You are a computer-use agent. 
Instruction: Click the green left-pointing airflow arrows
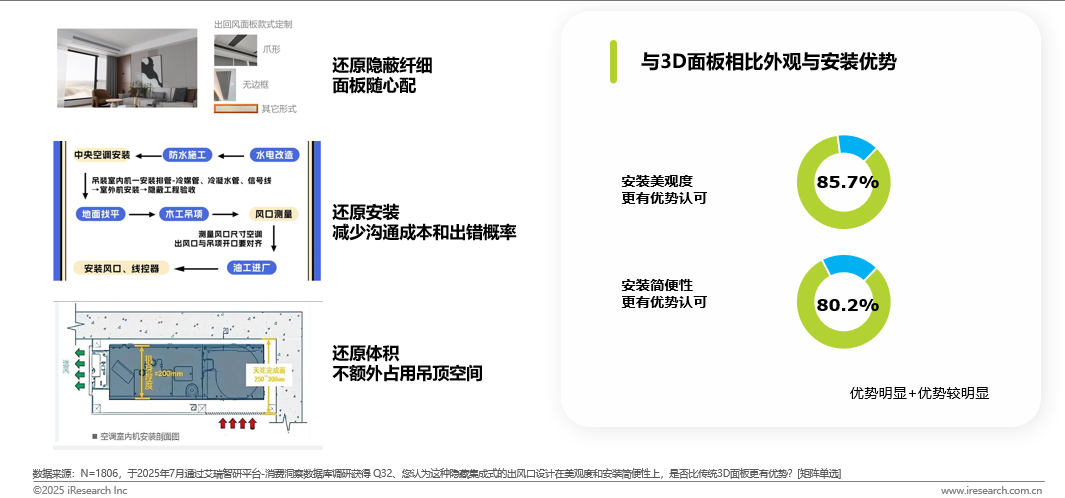(x=80, y=370)
